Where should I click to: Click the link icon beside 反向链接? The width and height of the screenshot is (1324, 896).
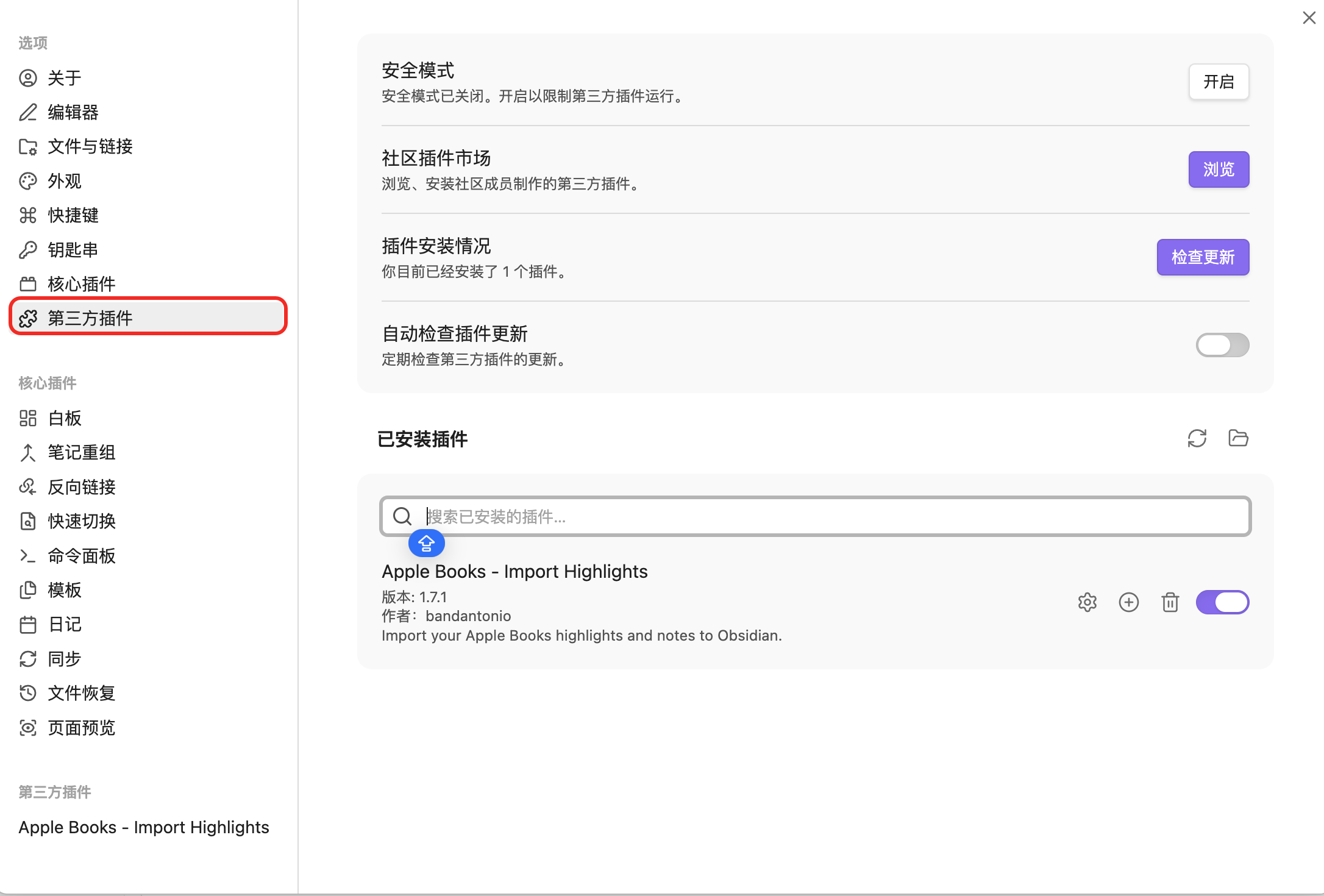(x=28, y=487)
